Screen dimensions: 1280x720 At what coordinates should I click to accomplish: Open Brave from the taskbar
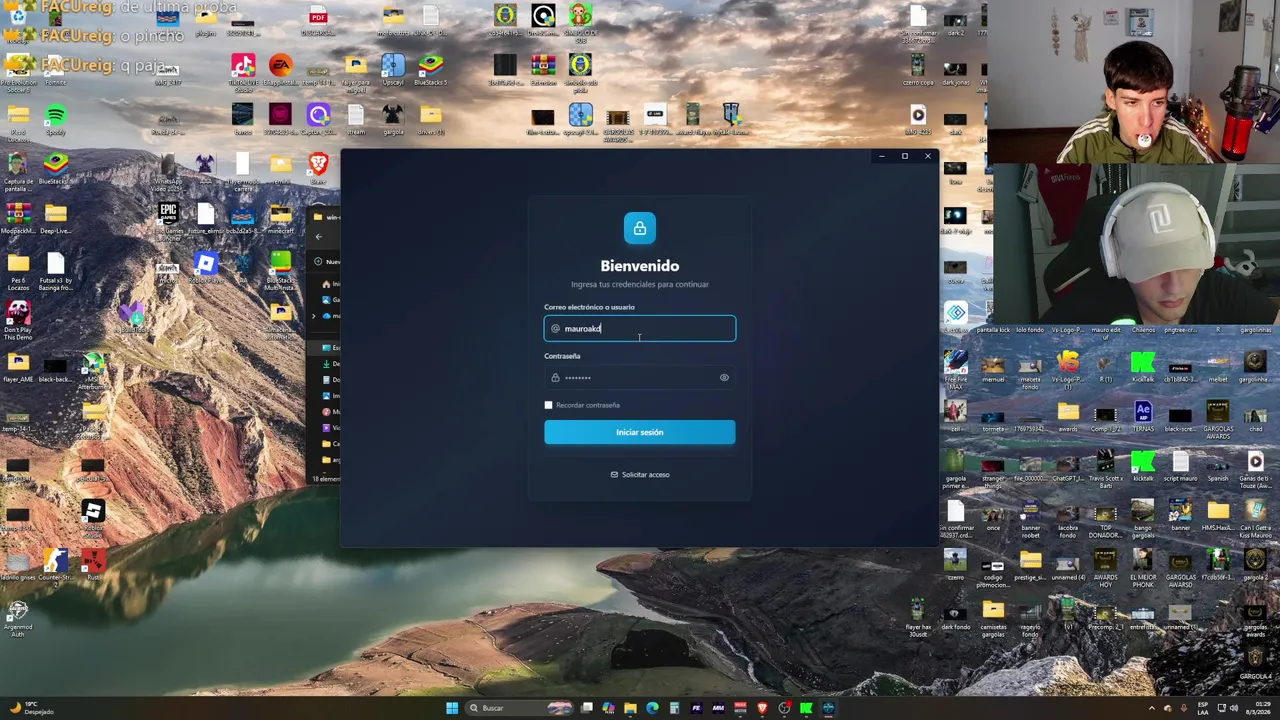pos(762,708)
